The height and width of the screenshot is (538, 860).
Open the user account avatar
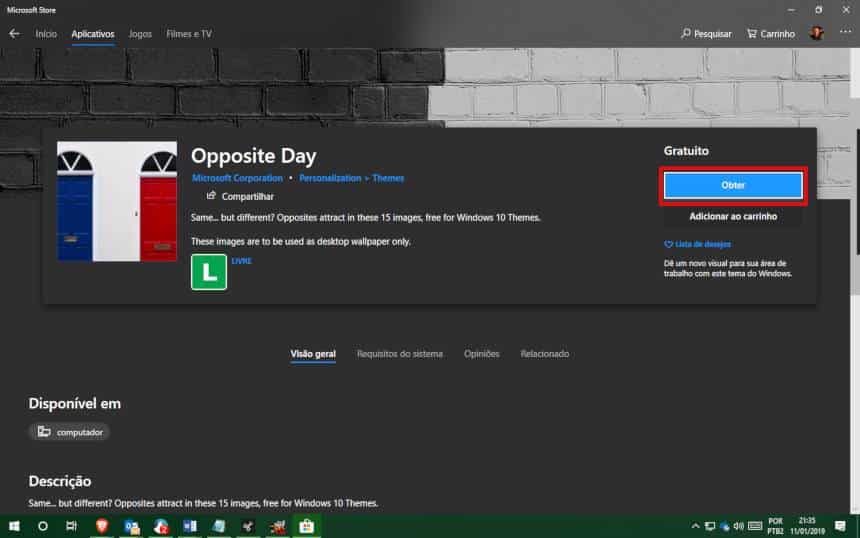(817, 33)
